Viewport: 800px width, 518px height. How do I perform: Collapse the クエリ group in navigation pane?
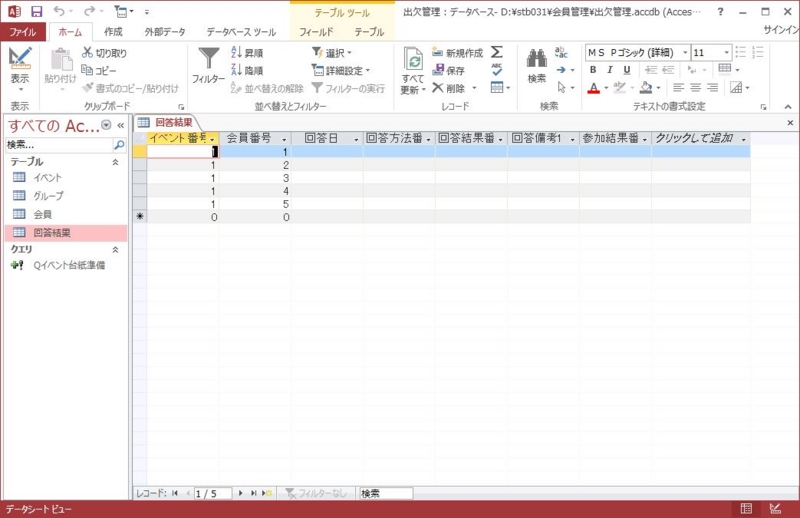click(x=116, y=250)
